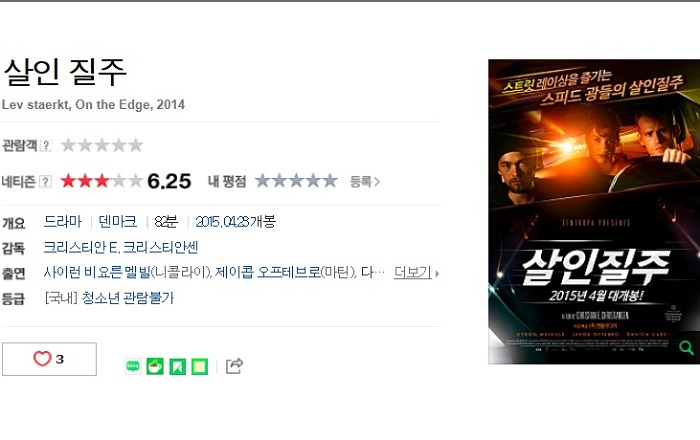Open the 덴마크 country link

coord(117,222)
